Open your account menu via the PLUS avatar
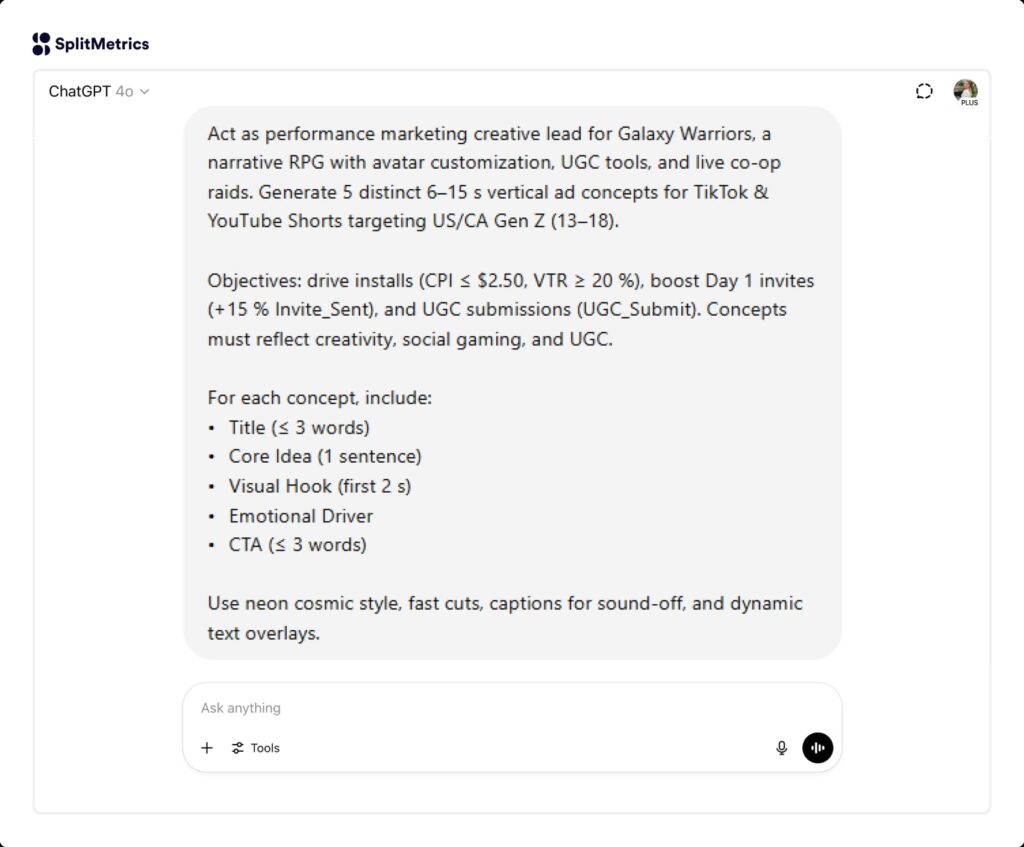This screenshot has width=1024, height=847. tap(965, 90)
